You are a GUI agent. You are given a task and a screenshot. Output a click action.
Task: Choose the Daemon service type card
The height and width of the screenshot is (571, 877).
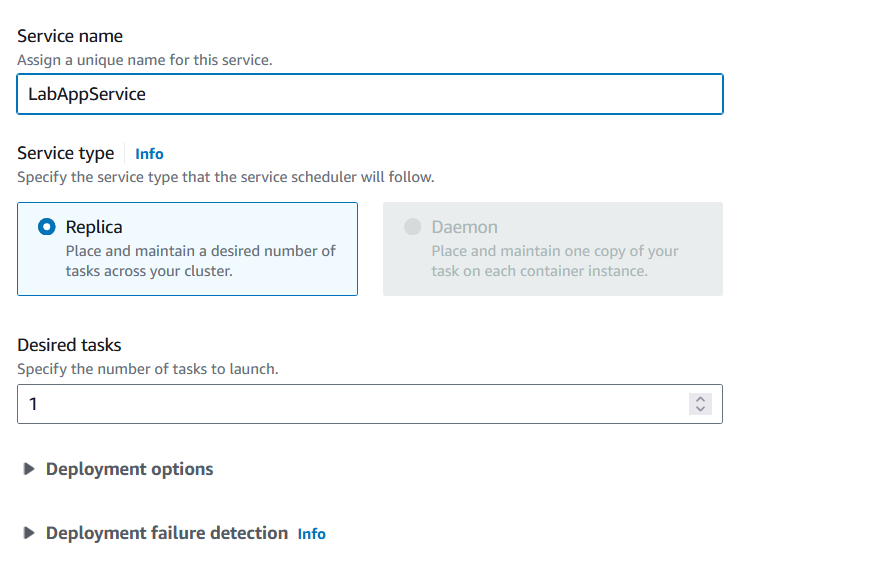[x=553, y=249]
